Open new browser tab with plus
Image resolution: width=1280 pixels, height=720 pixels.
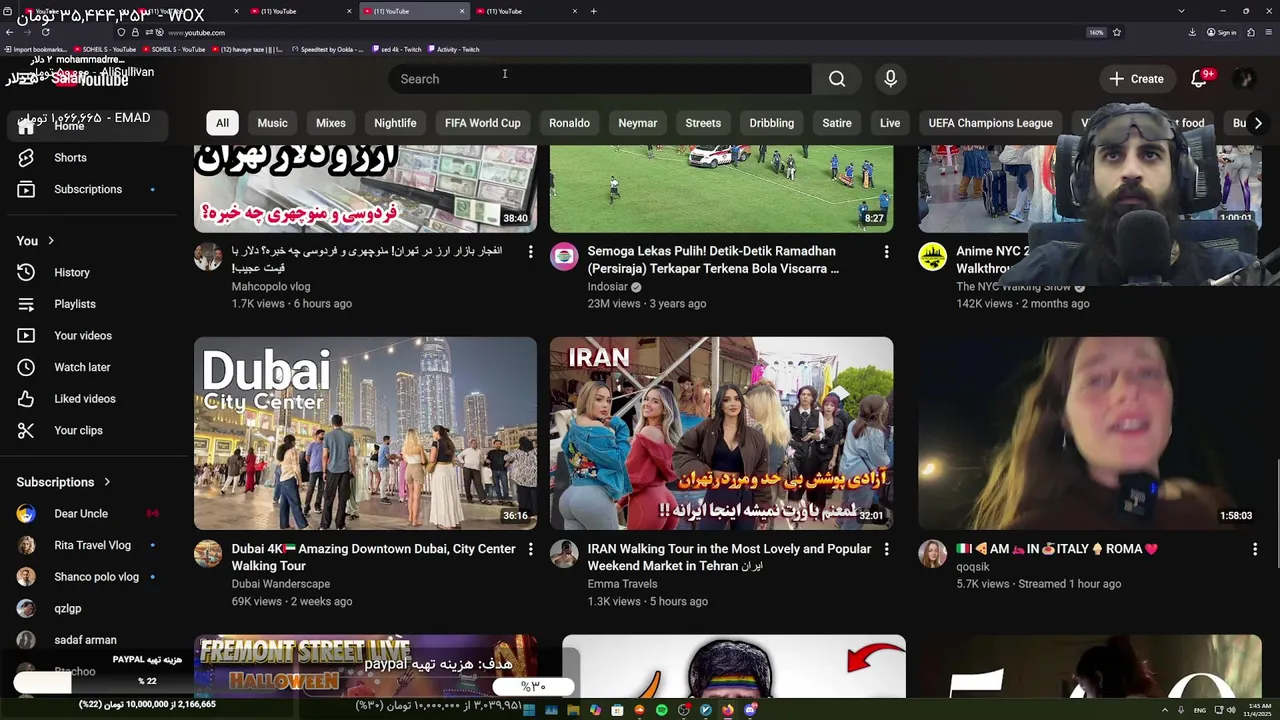[x=593, y=11]
